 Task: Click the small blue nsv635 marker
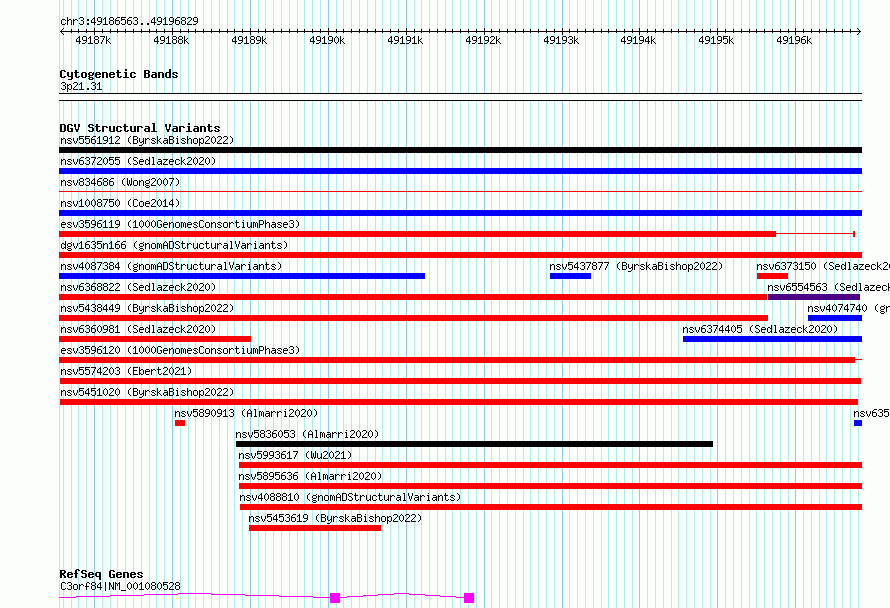pyautogui.click(x=858, y=423)
